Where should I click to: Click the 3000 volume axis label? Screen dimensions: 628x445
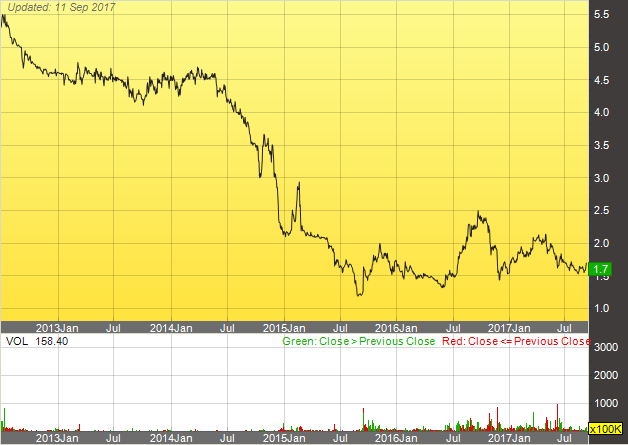pos(606,346)
